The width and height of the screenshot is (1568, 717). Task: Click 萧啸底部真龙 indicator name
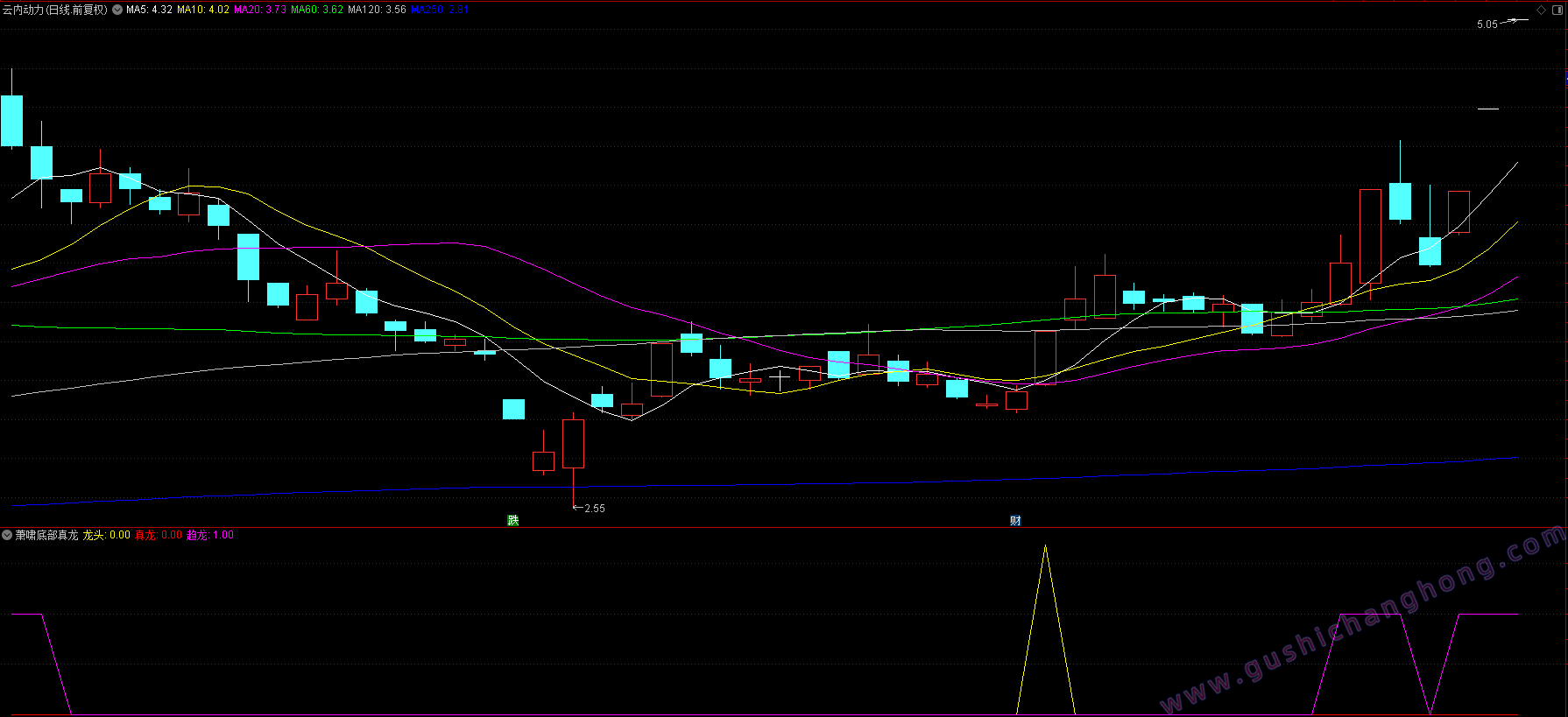tap(46, 535)
